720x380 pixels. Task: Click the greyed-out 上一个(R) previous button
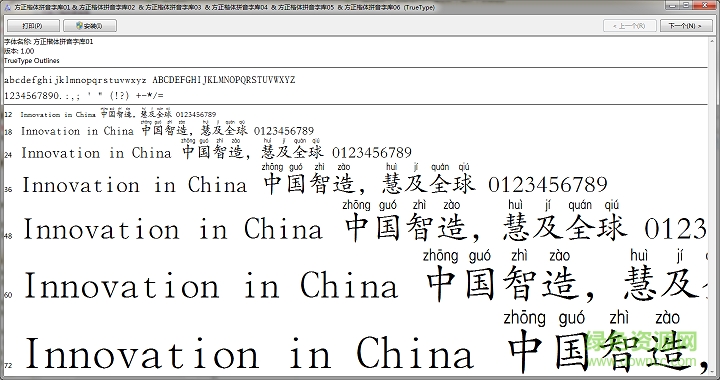click(x=629, y=26)
